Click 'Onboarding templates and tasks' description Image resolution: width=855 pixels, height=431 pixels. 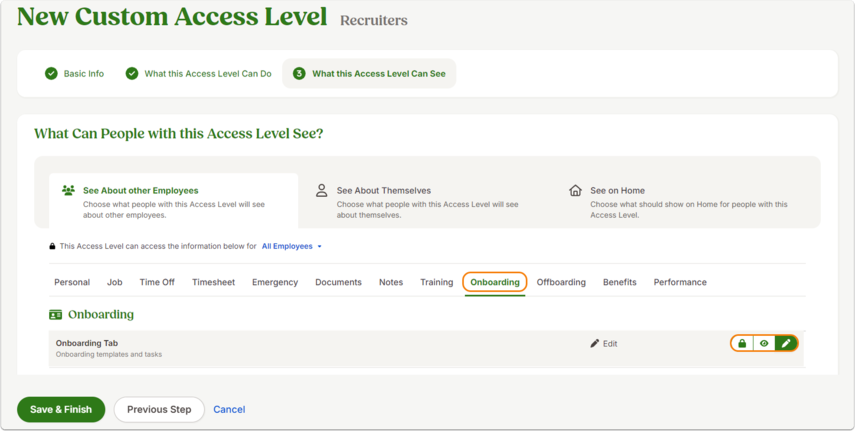coord(109,355)
